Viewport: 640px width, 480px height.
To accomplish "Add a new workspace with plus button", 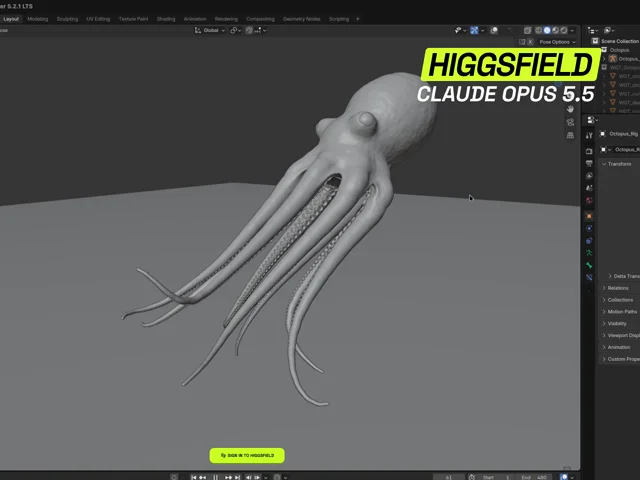I will [358, 19].
